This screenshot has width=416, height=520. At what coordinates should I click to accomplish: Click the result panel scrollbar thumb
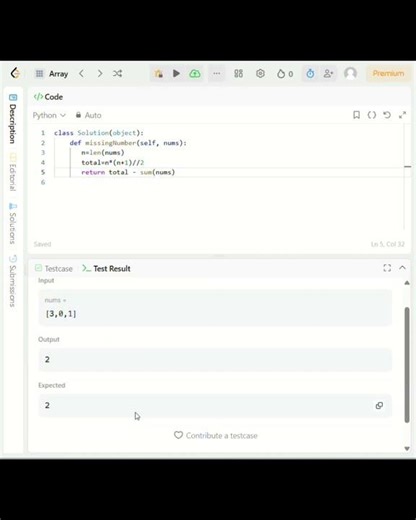(x=407, y=365)
